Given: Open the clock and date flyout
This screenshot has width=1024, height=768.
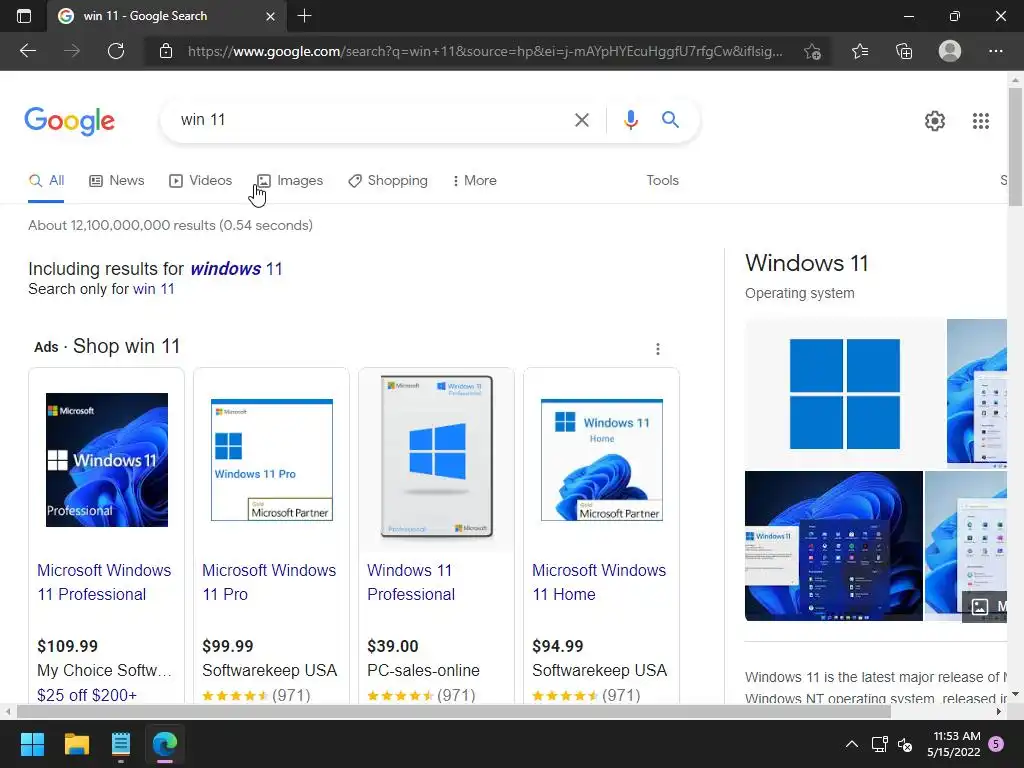Looking at the screenshot, I should (x=954, y=744).
